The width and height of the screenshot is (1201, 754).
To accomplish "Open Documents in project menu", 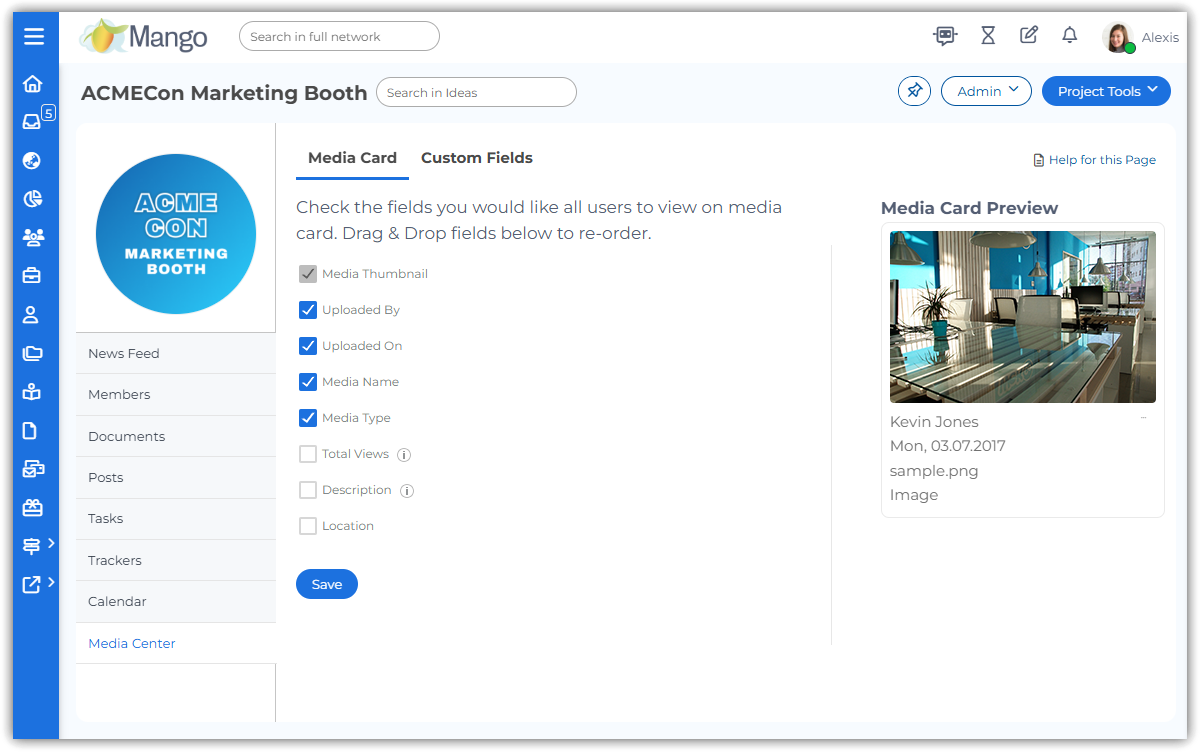I will pos(127,436).
